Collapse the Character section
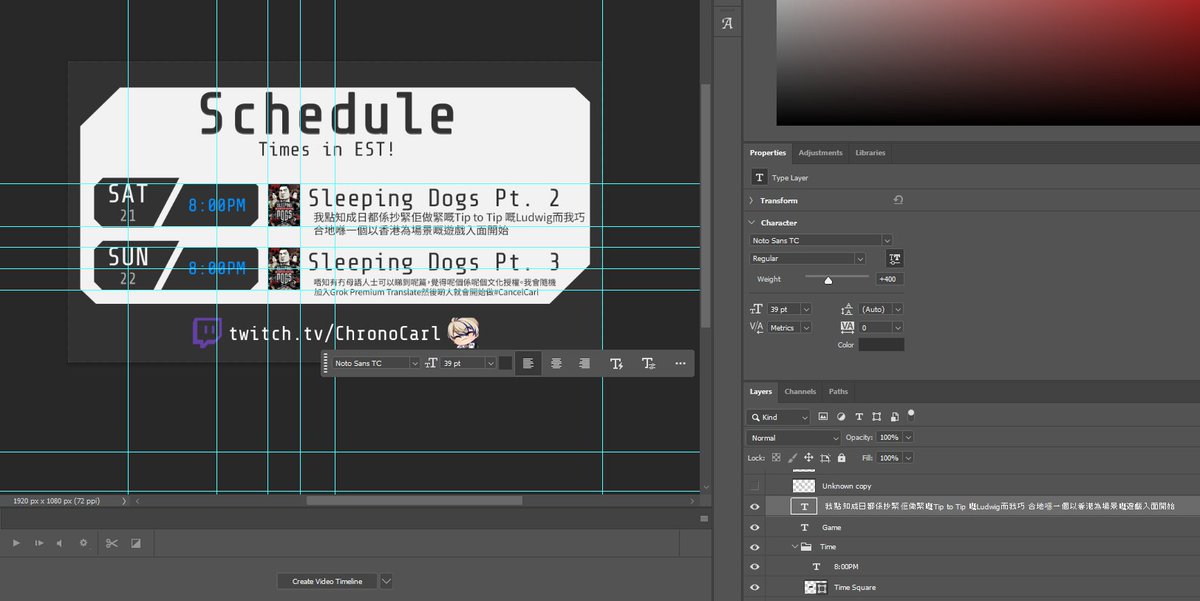1200x601 pixels. click(x=752, y=222)
